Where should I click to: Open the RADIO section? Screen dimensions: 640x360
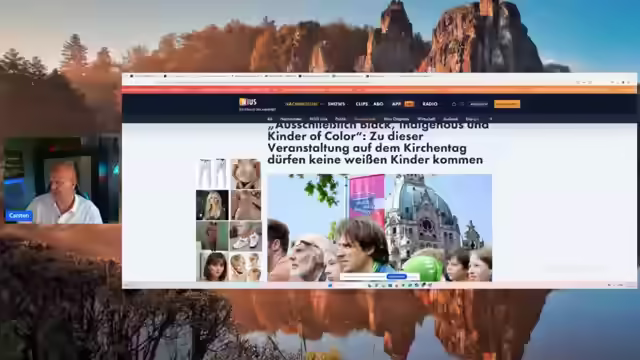point(430,104)
